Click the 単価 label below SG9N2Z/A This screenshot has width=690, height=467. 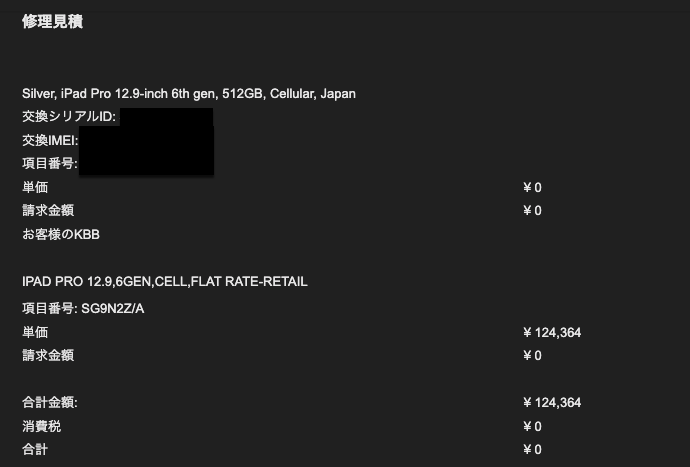35,332
